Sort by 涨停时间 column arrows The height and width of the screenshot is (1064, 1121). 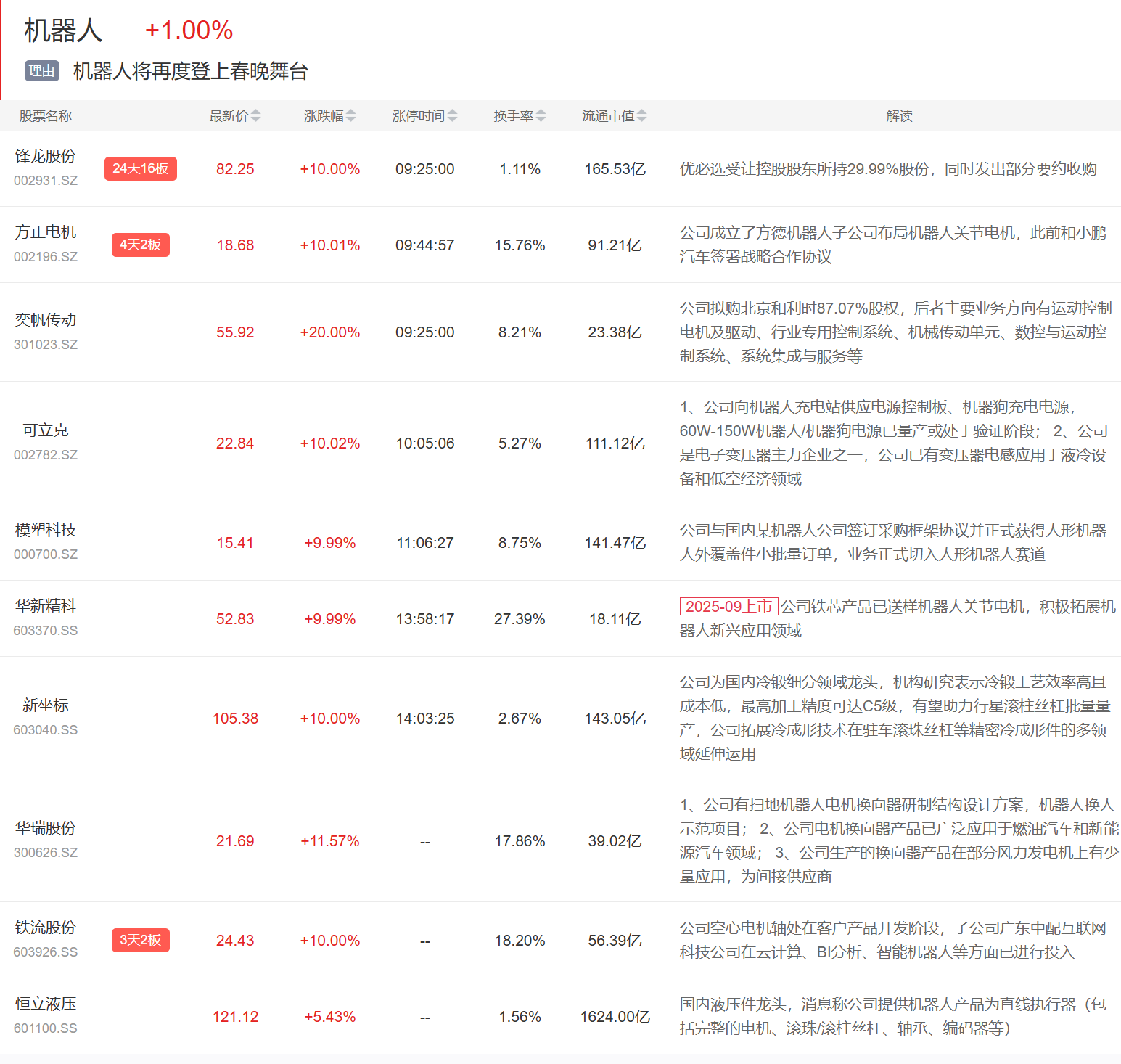[452, 116]
